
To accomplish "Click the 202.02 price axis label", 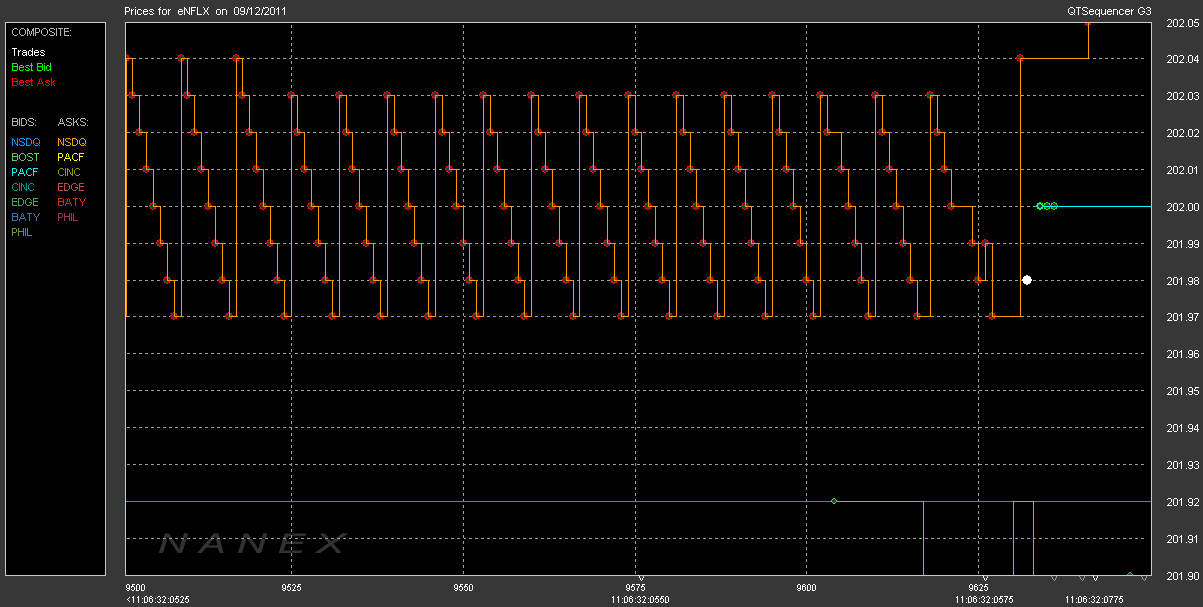I will [1182, 133].
